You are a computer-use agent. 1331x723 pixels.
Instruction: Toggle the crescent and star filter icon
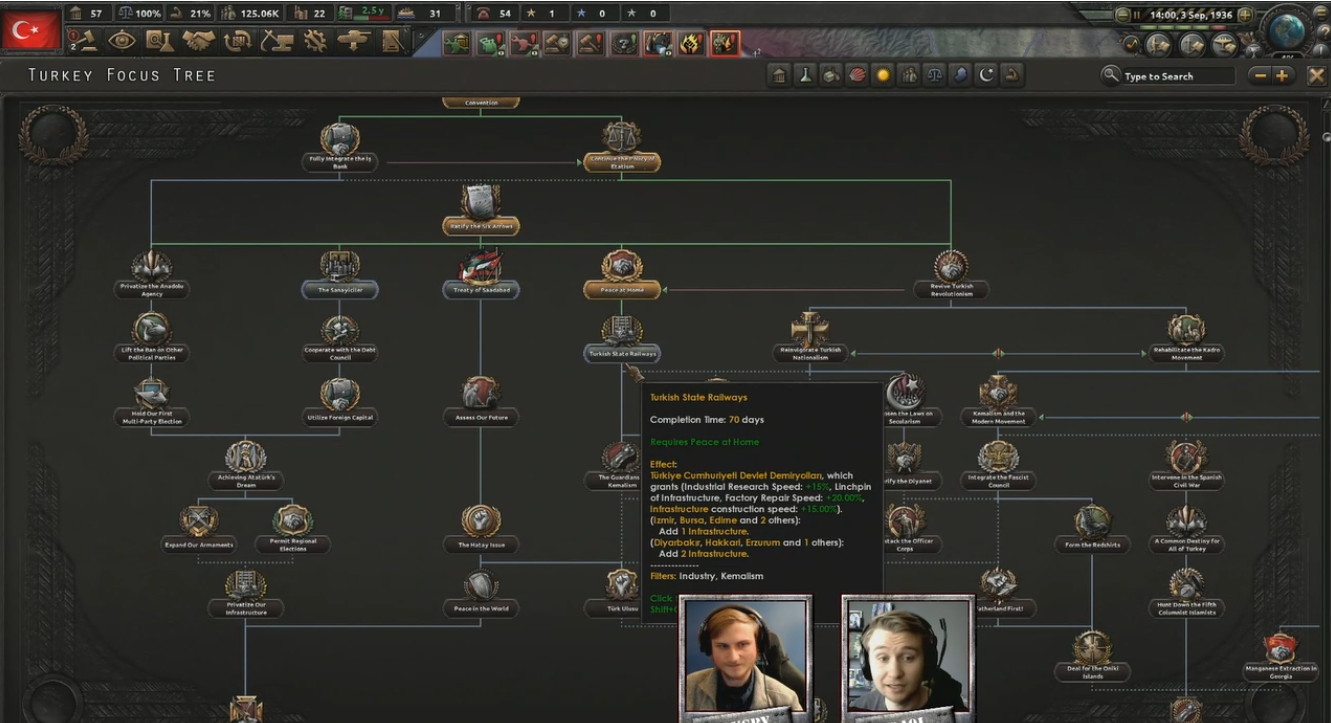point(986,76)
